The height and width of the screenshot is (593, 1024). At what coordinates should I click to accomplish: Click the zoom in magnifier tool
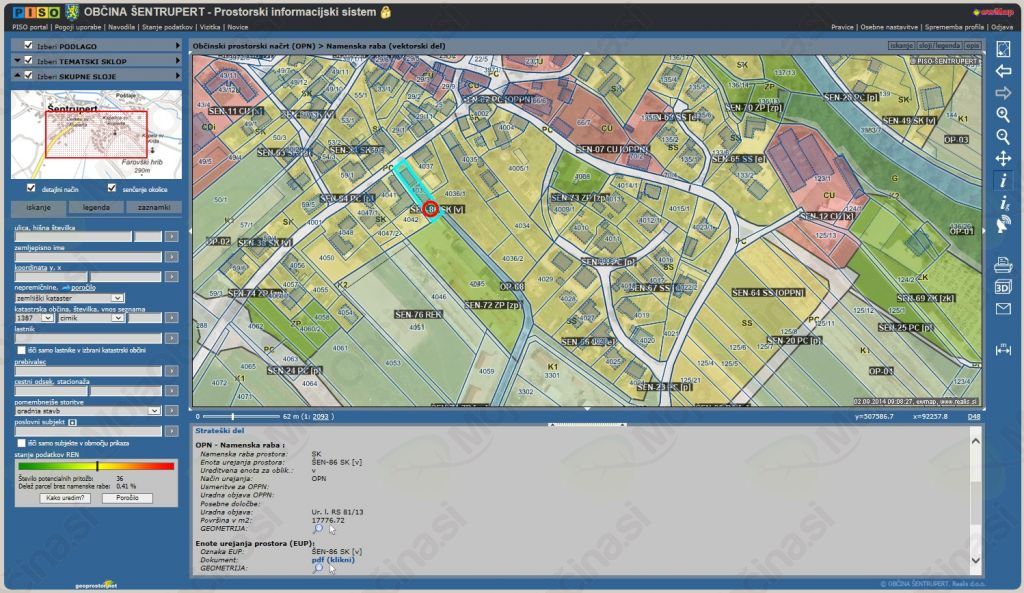[1003, 115]
